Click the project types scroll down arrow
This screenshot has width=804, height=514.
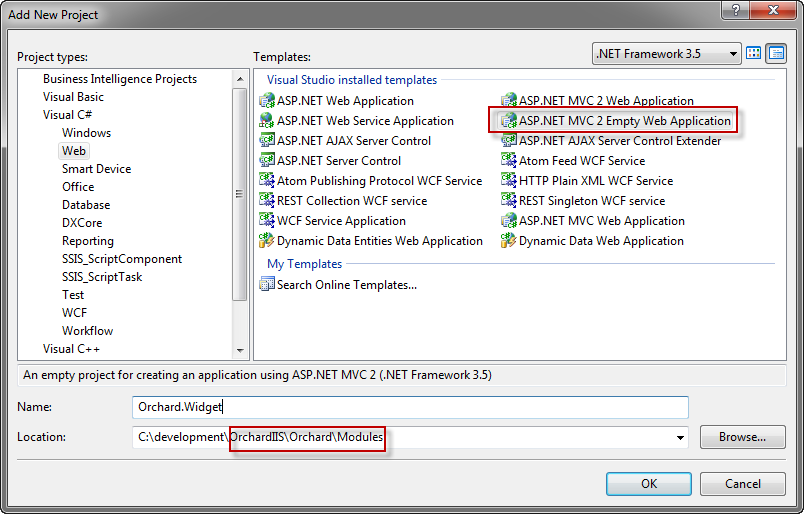[x=240, y=351]
